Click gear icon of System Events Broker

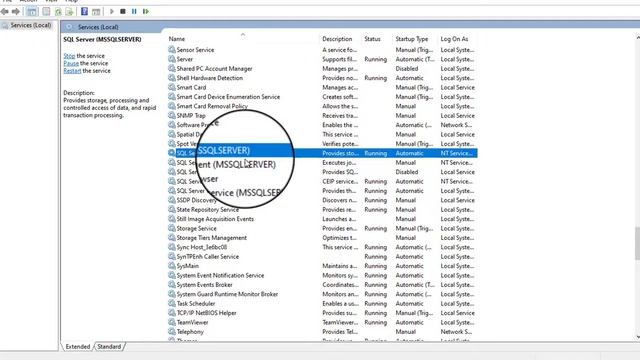point(172,284)
